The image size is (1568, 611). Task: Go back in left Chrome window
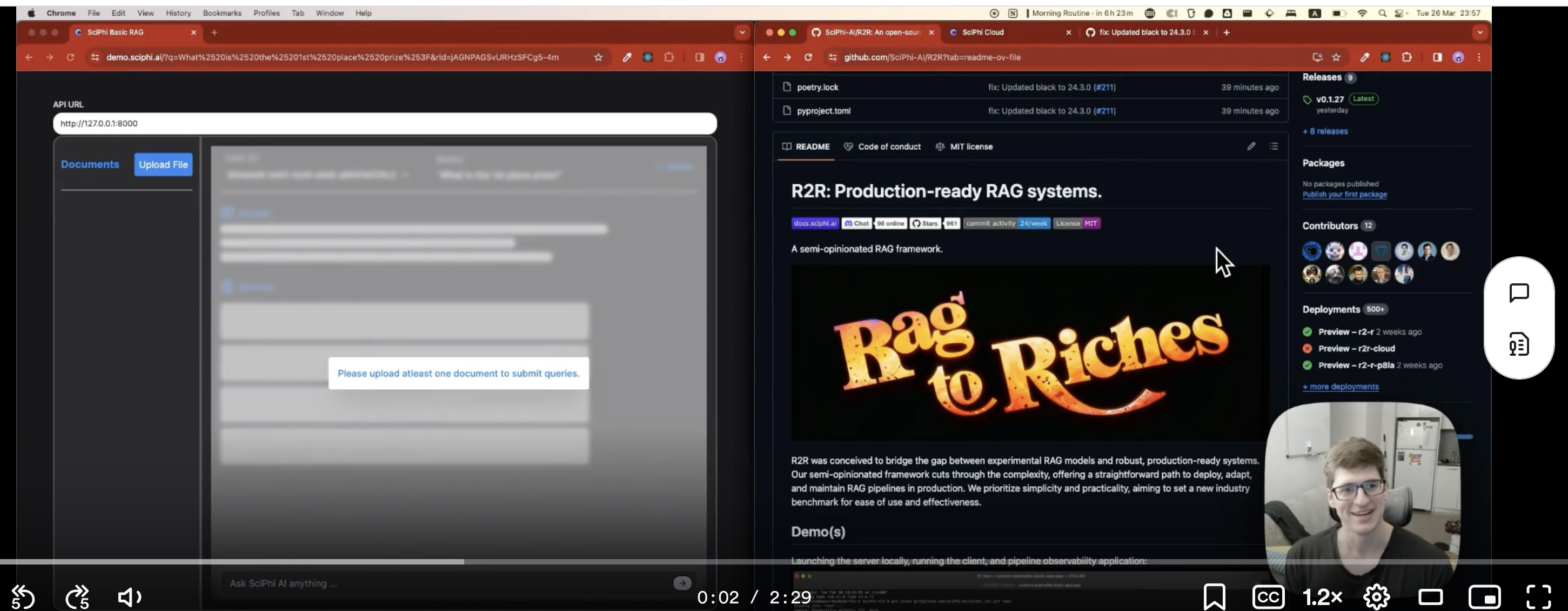point(29,57)
